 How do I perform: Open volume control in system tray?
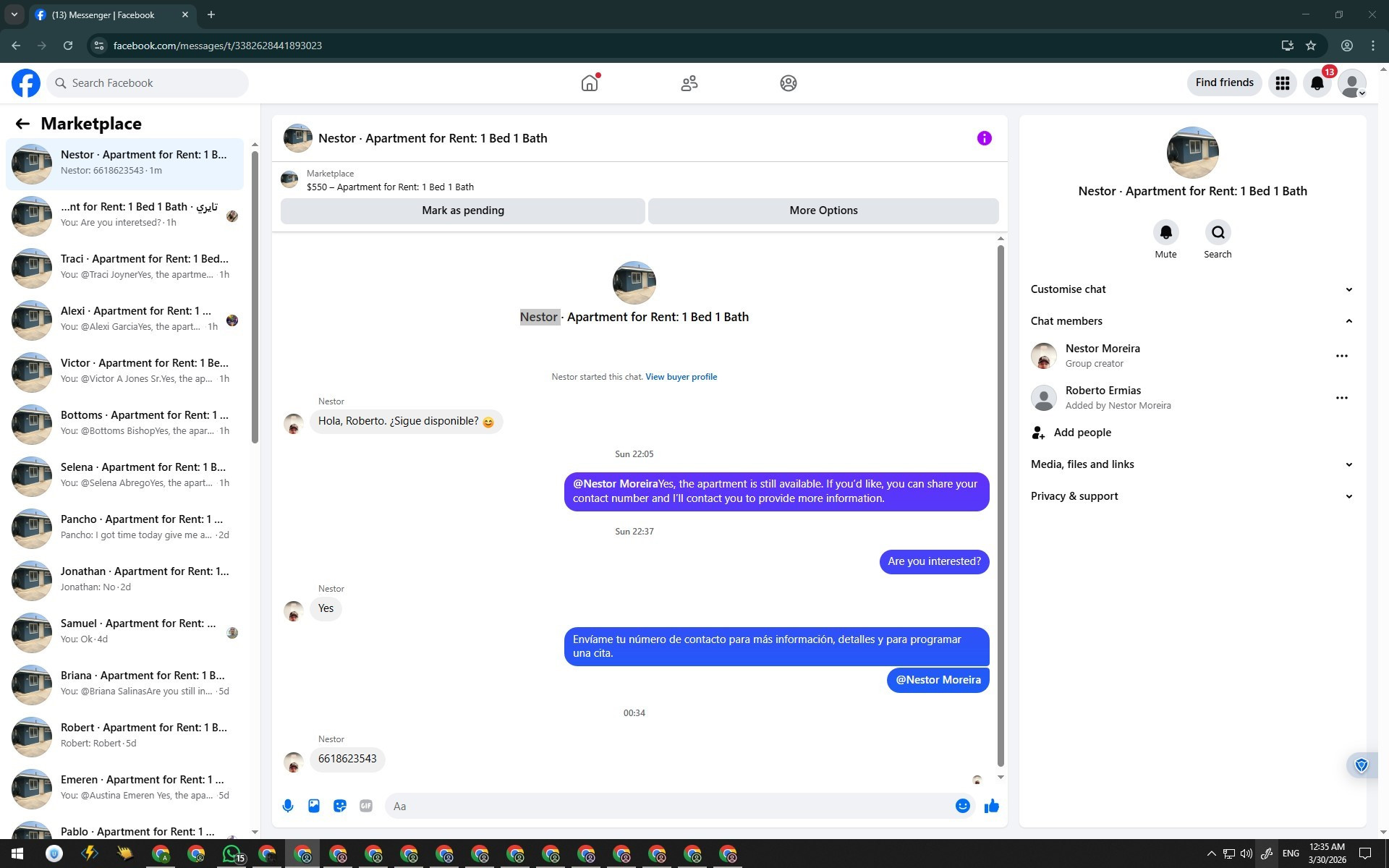tap(1246, 854)
